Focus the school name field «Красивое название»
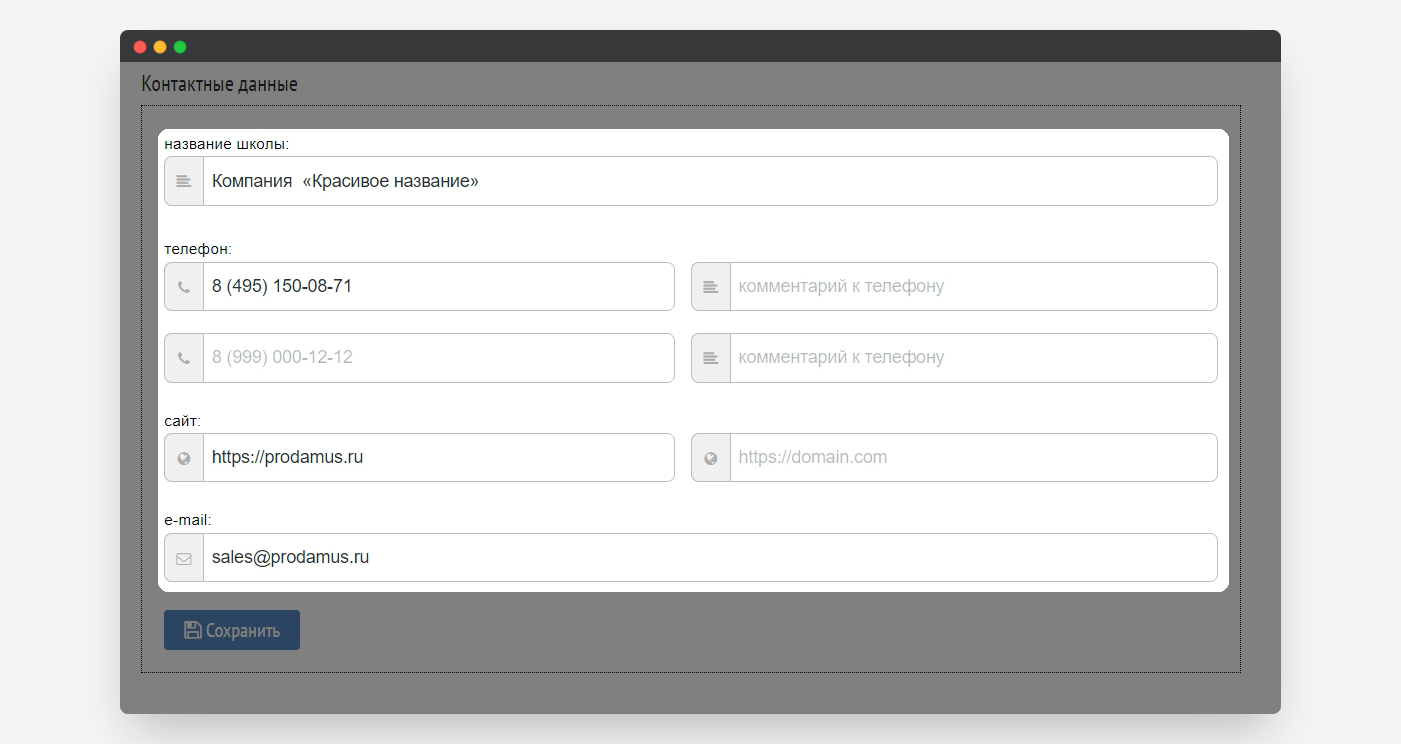 point(708,181)
